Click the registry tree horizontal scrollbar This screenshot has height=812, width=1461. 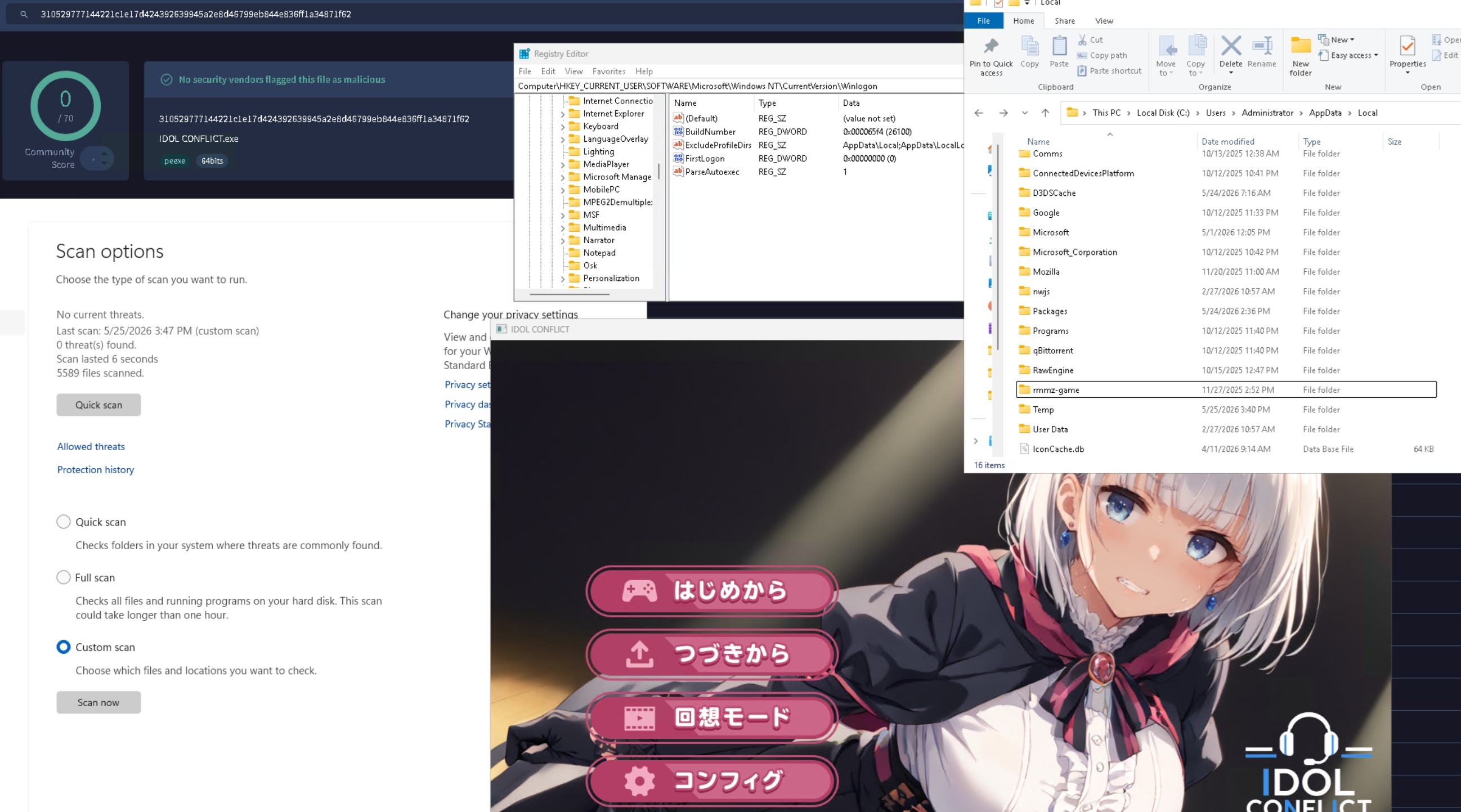click(x=570, y=294)
